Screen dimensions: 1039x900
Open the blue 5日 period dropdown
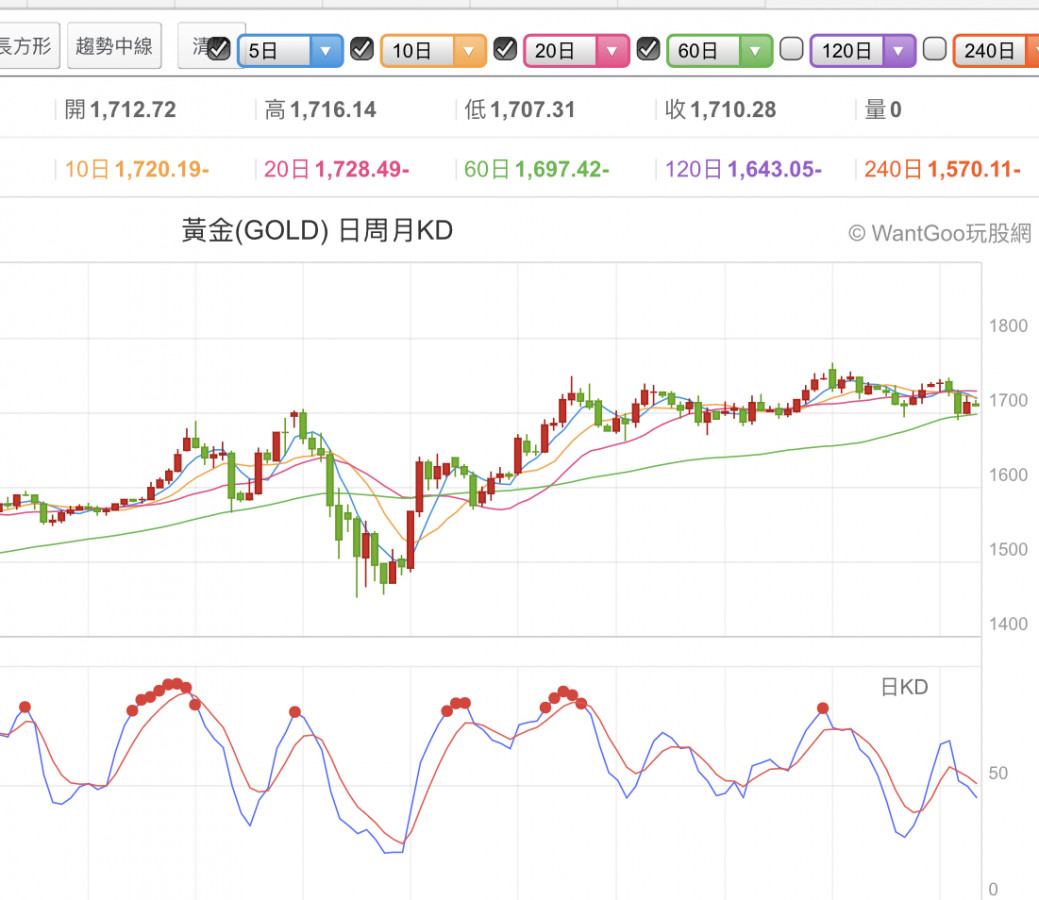point(290,50)
